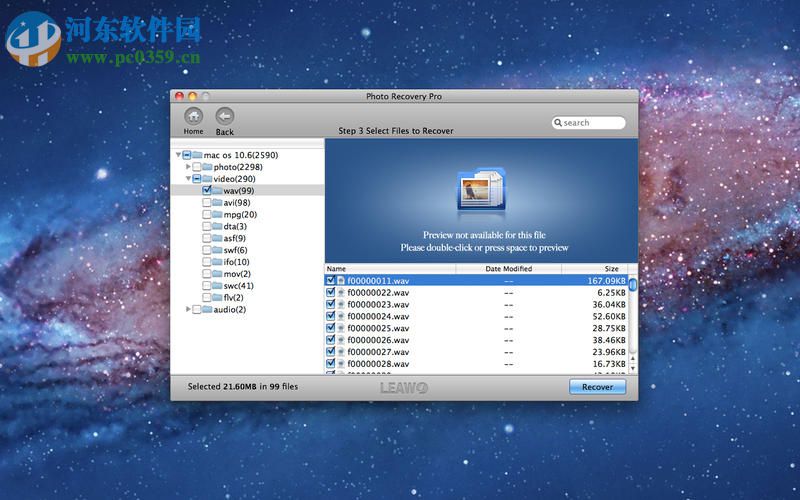This screenshot has width=800, height=500.
Task: Click the f00000011.wav file icon
Action: click(x=341, y=281)
